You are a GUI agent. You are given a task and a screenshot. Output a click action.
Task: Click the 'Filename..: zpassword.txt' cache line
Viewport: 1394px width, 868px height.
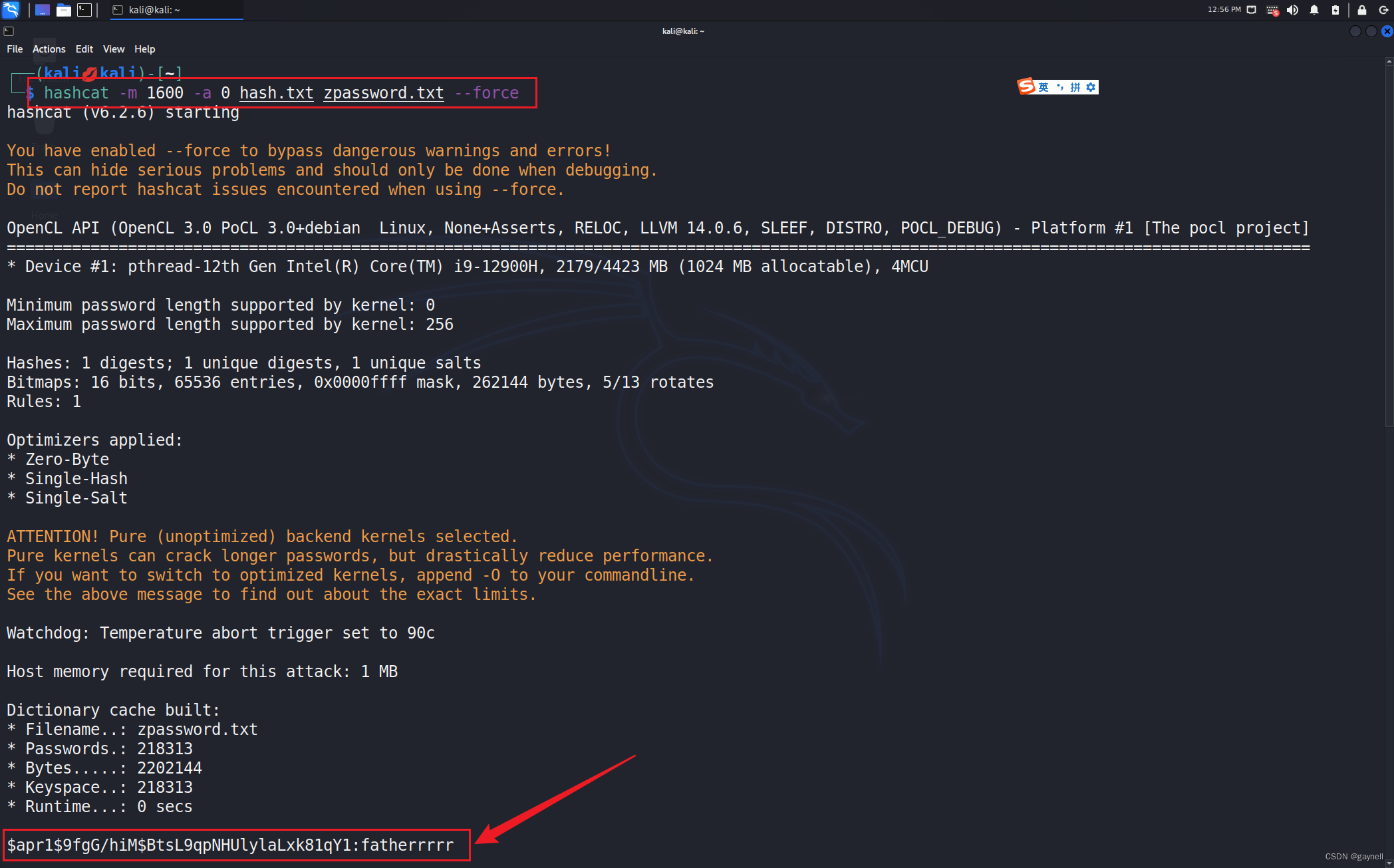pos(132,730)
